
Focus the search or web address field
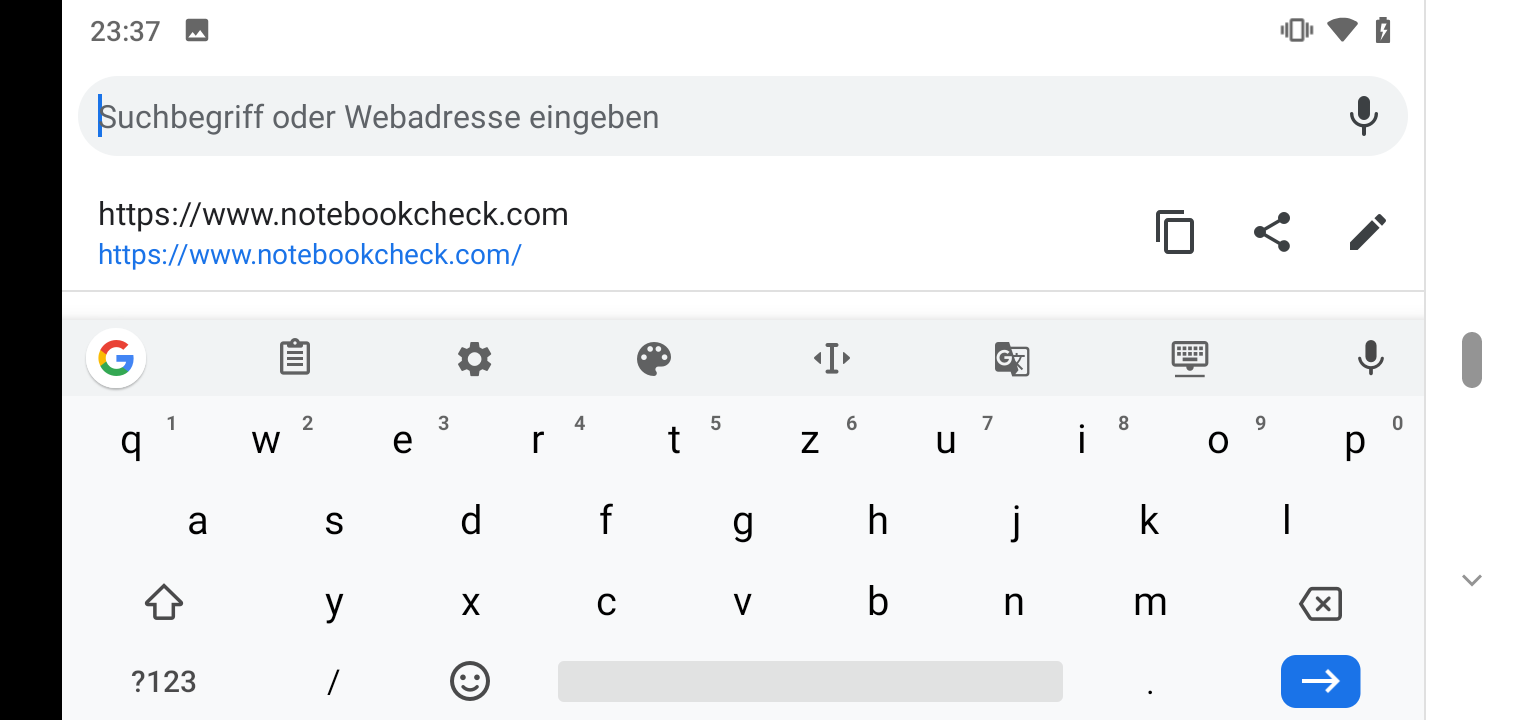700,117
